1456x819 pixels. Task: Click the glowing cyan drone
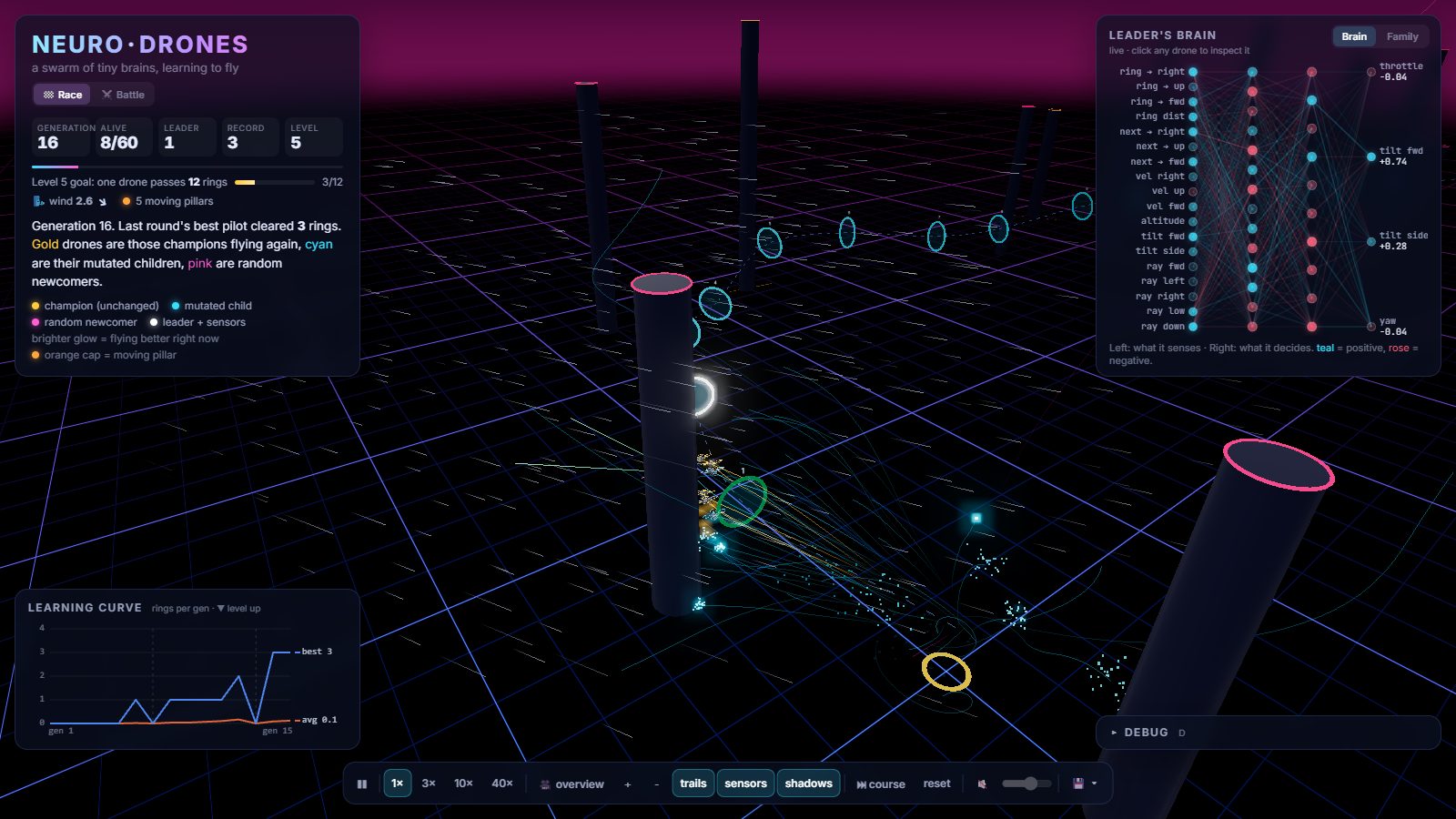point(976,518)
